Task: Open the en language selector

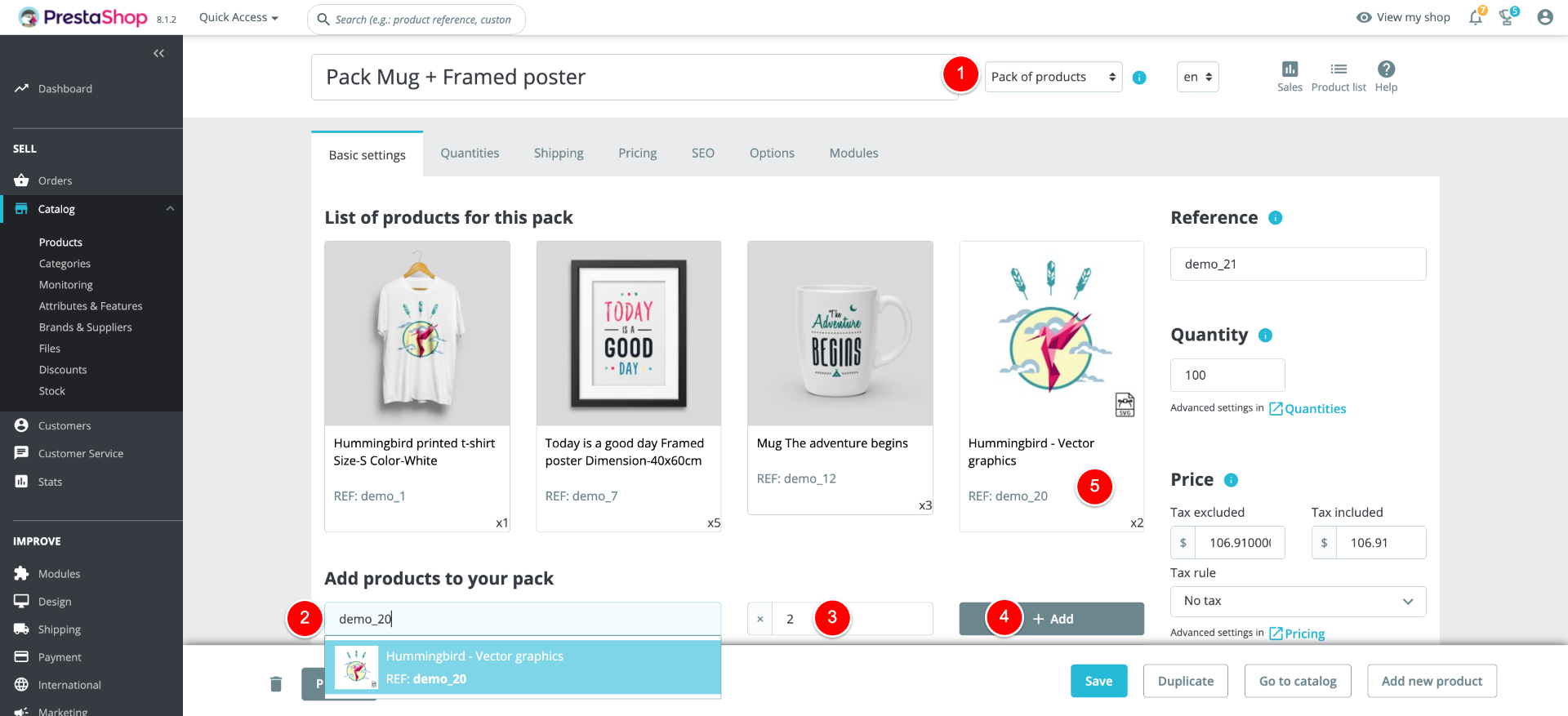Action: (x=1197, y=77)
